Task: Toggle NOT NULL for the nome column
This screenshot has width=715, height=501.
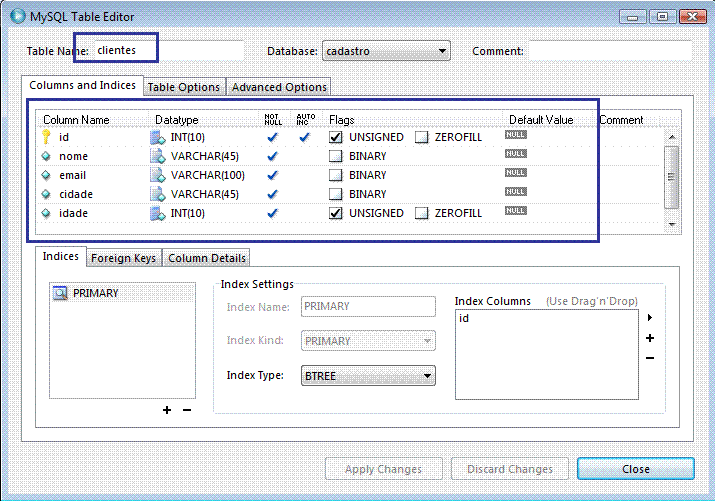Action: click(x=273, y=156)
